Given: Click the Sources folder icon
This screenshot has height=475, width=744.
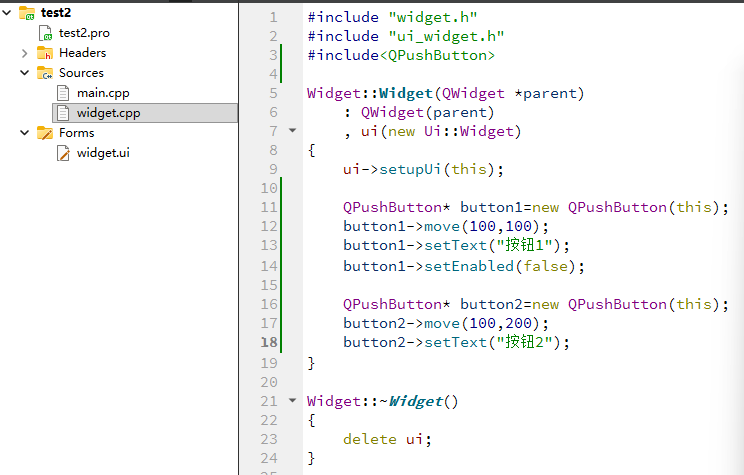Looking at the screenshot, I should (45, 73).
